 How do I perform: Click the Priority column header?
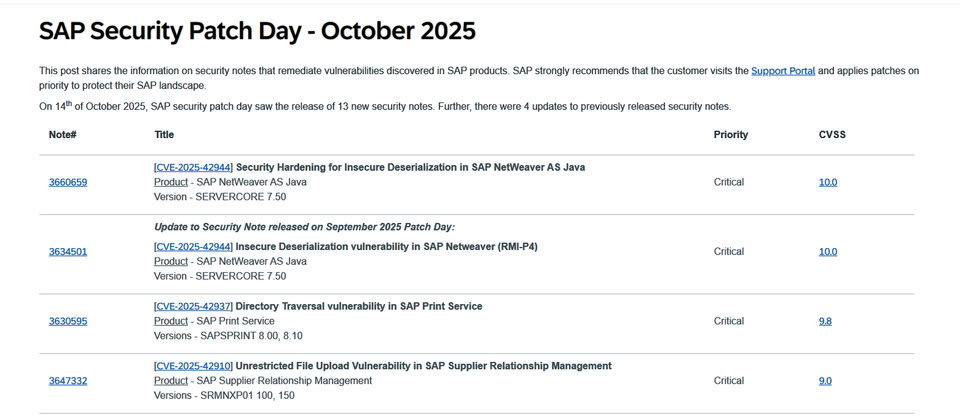coord(730,134)
